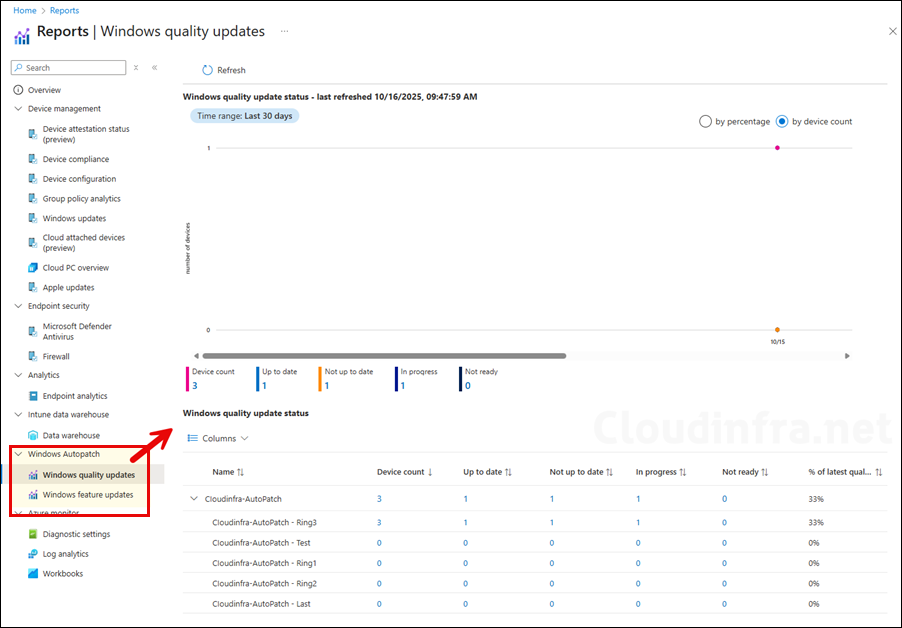Click the chart's horizontal scrollbar
This screenshot has height=628, width=902.
(x=384, y=355)
